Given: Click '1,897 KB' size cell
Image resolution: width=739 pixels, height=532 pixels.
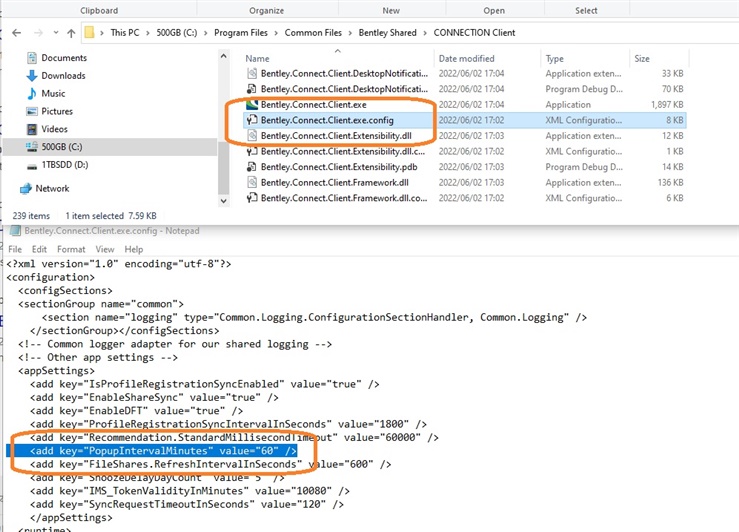Looking at the screenshot, I should pos(667,104).
